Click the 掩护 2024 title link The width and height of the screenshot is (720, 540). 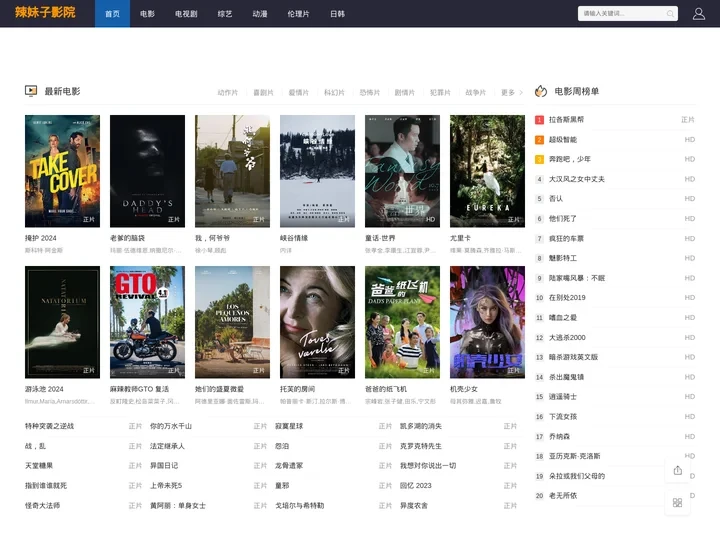[40, 238]
